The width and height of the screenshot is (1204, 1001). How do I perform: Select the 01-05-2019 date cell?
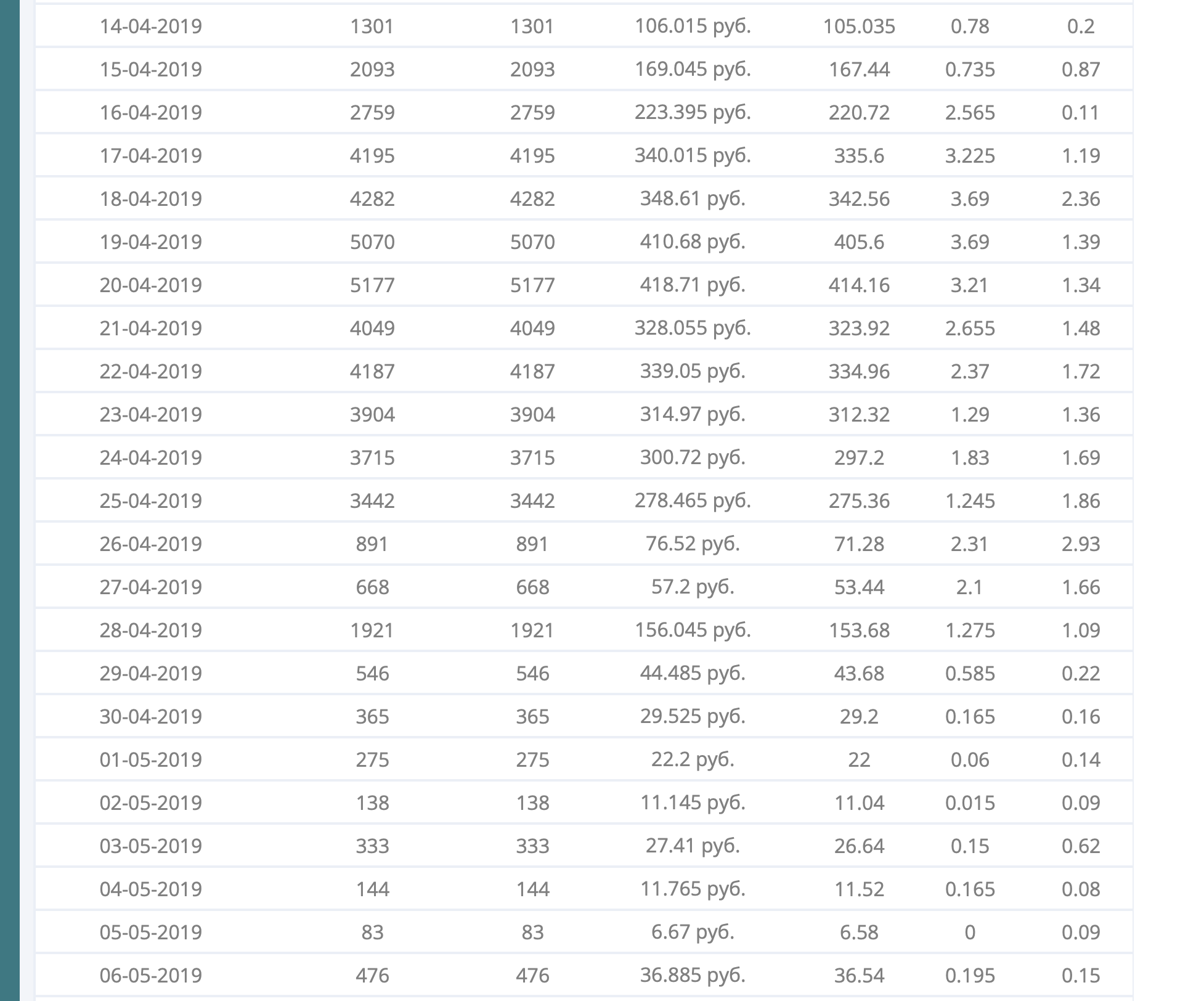click(151, 759)
